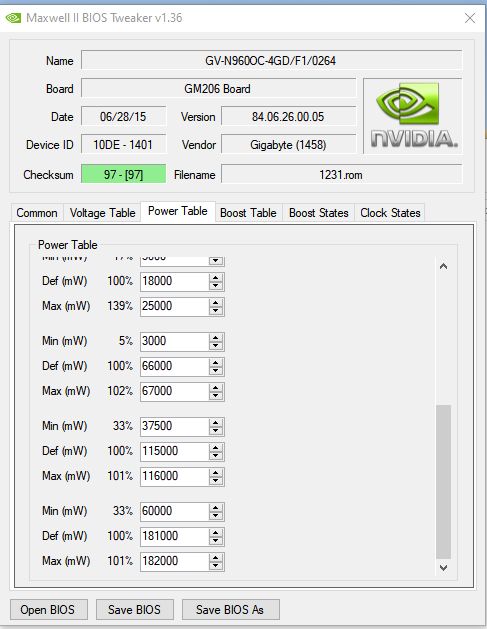
Task: Increase the 115000 Def value with up arrow
Action: [x=216, y=447]
